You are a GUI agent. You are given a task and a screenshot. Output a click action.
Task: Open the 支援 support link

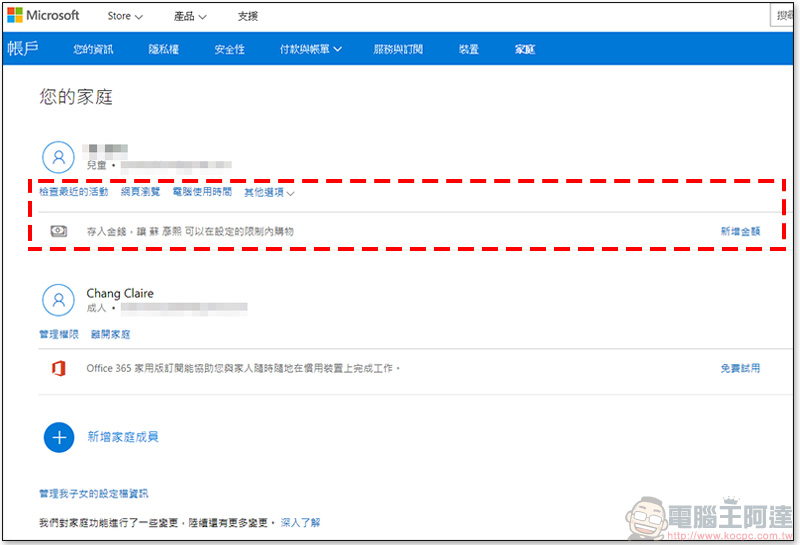(x=248, y=16)
